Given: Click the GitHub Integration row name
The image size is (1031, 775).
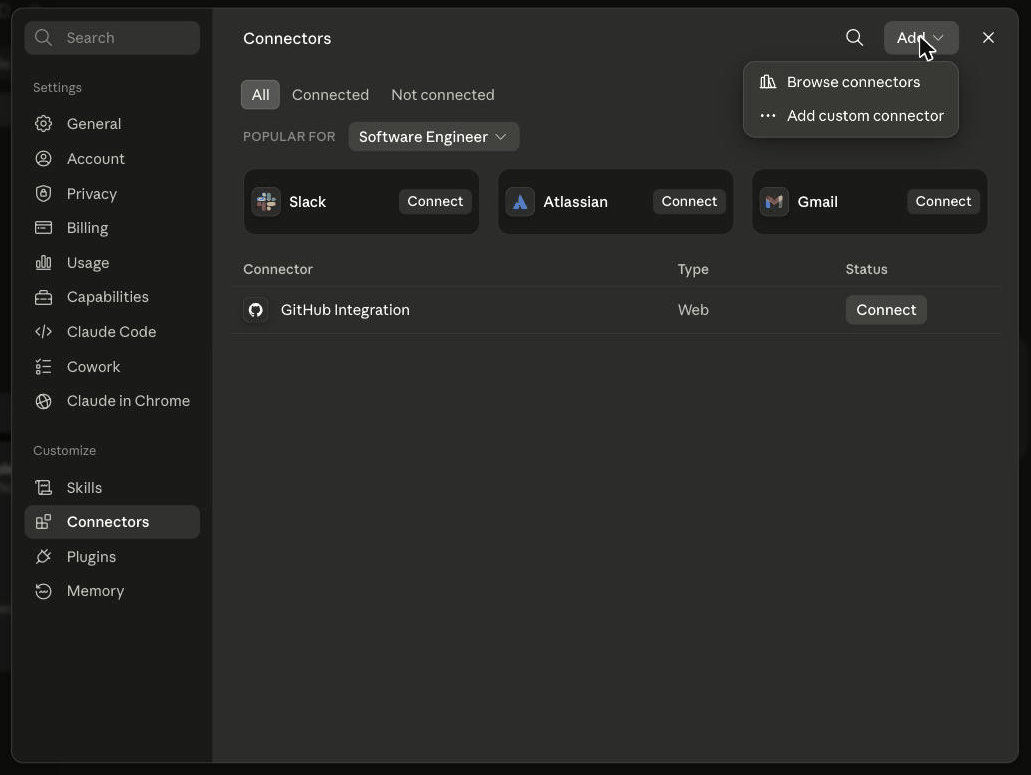Looking at the screenshot, I should pos(345,310).
